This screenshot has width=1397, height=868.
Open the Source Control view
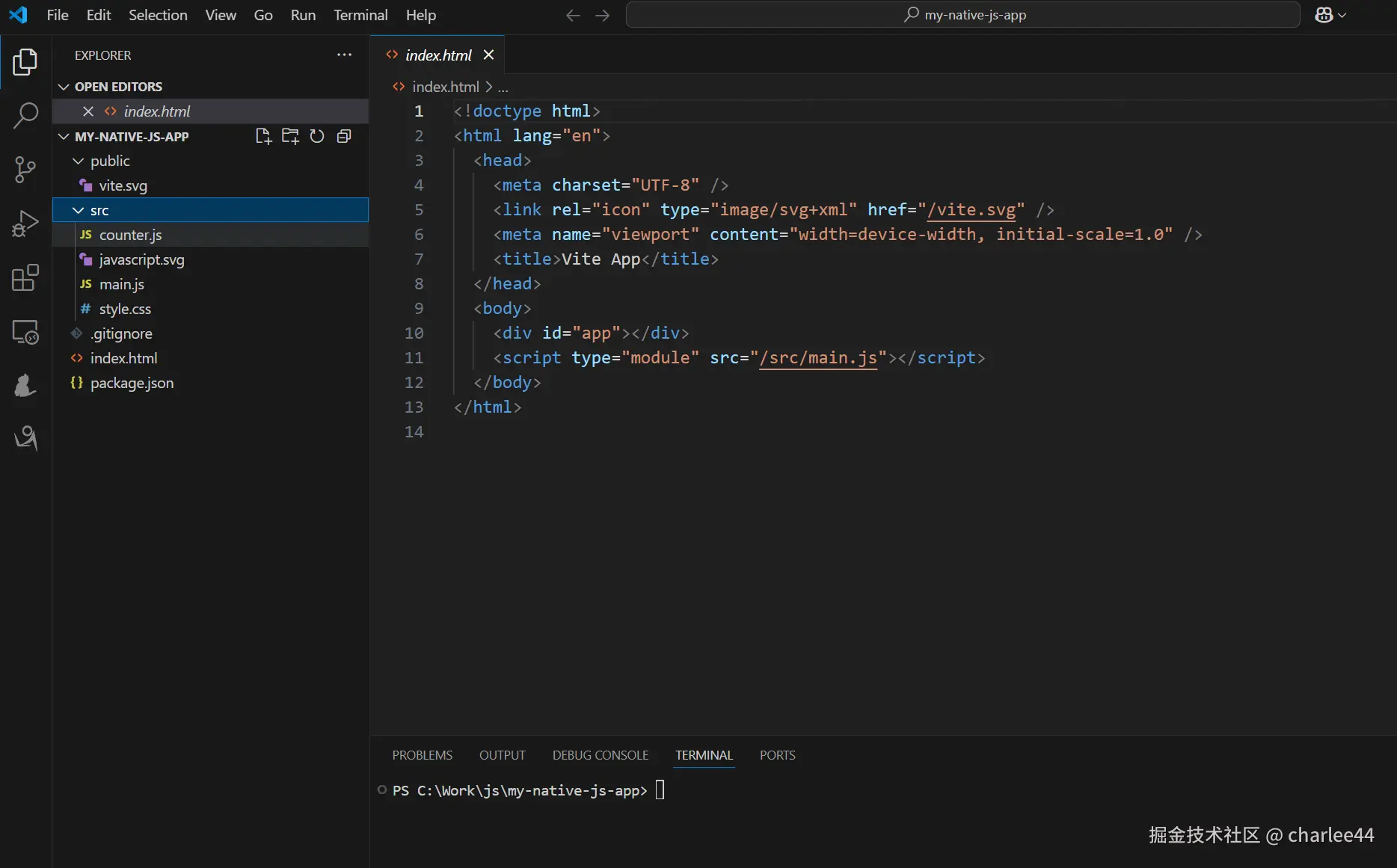tap(25, 170)
